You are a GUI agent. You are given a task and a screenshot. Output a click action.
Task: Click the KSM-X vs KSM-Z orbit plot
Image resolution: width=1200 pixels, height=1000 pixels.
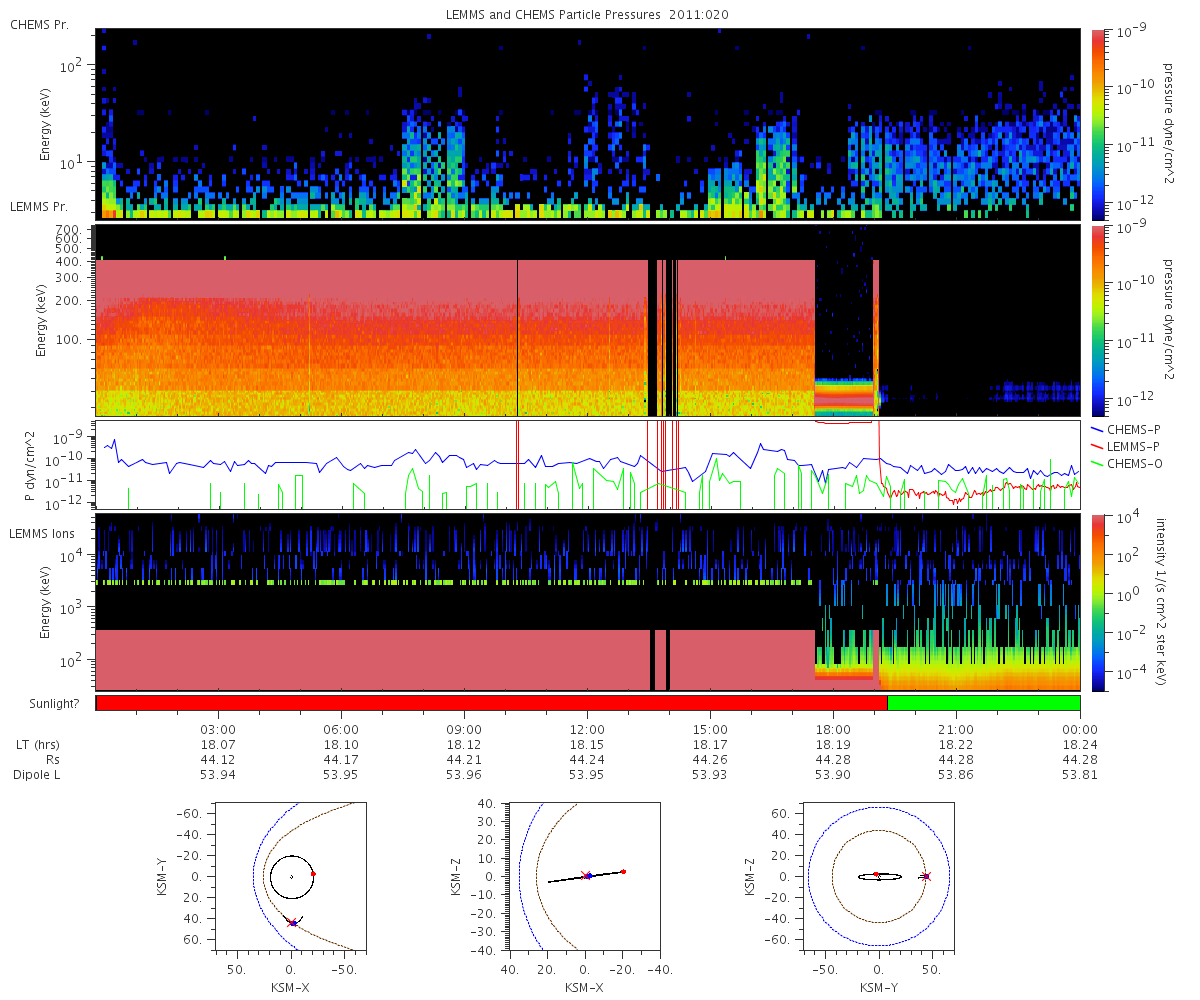(586, 875)
